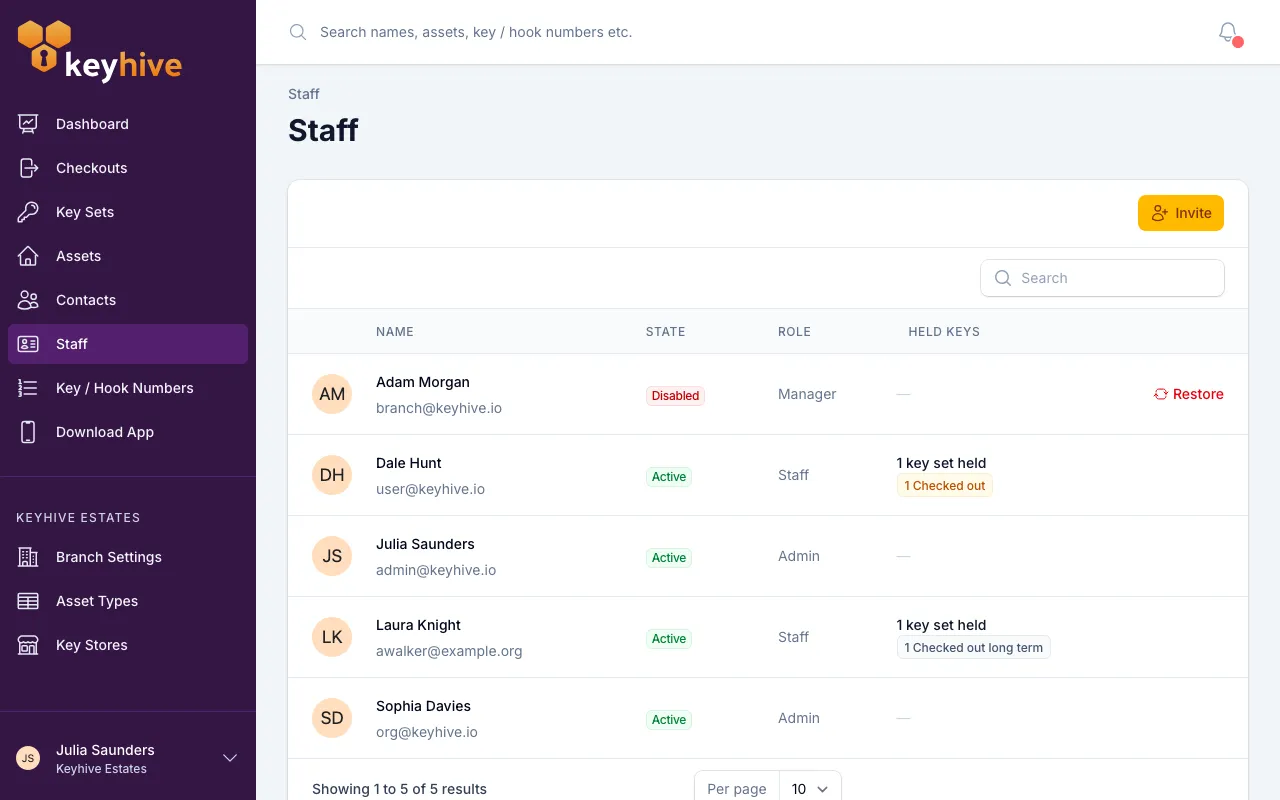
Task: Select Key / Hook Numbers menu item
Action: 128,388
